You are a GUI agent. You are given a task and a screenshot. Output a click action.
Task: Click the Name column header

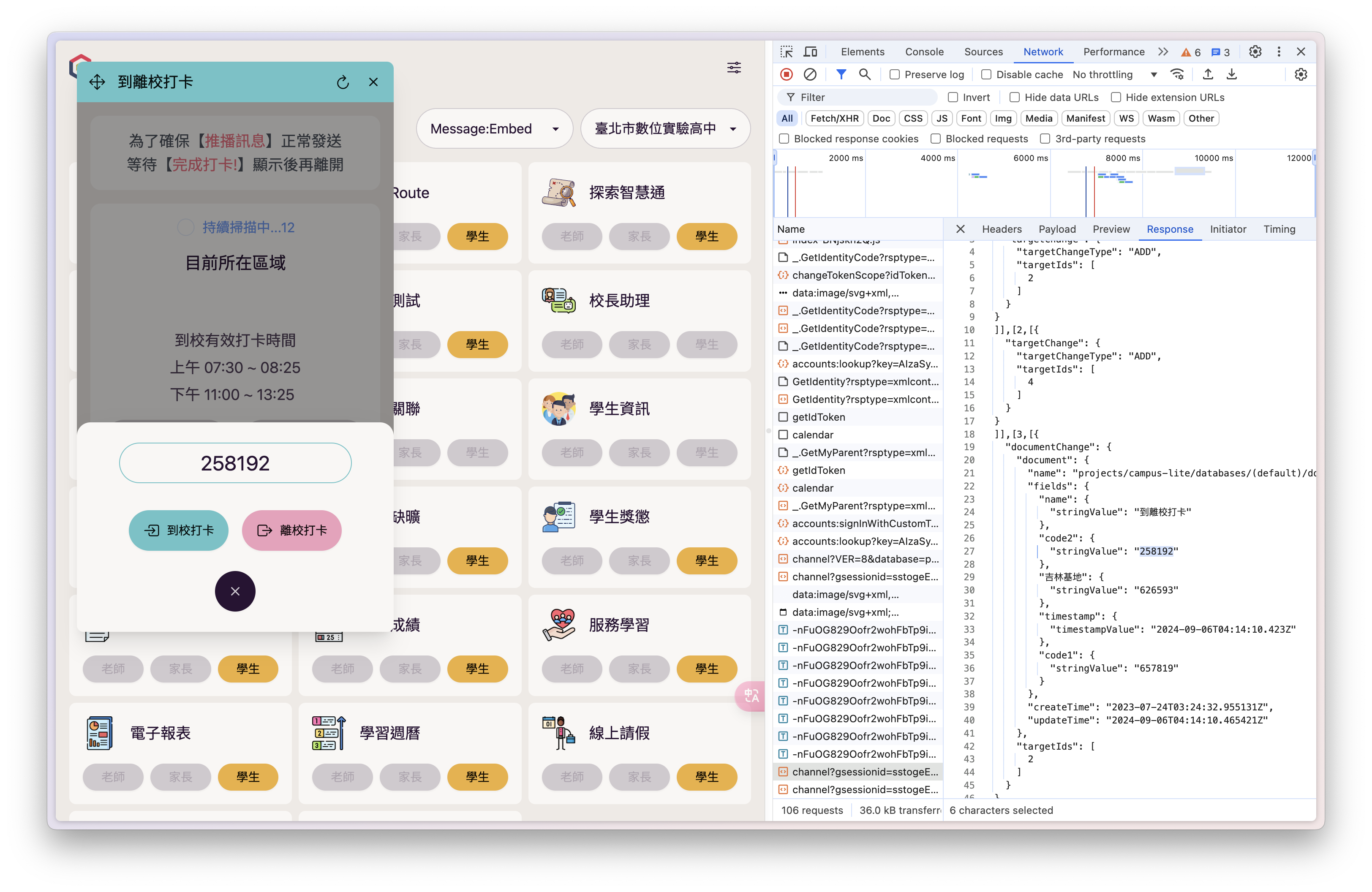(x=858, y=229)
